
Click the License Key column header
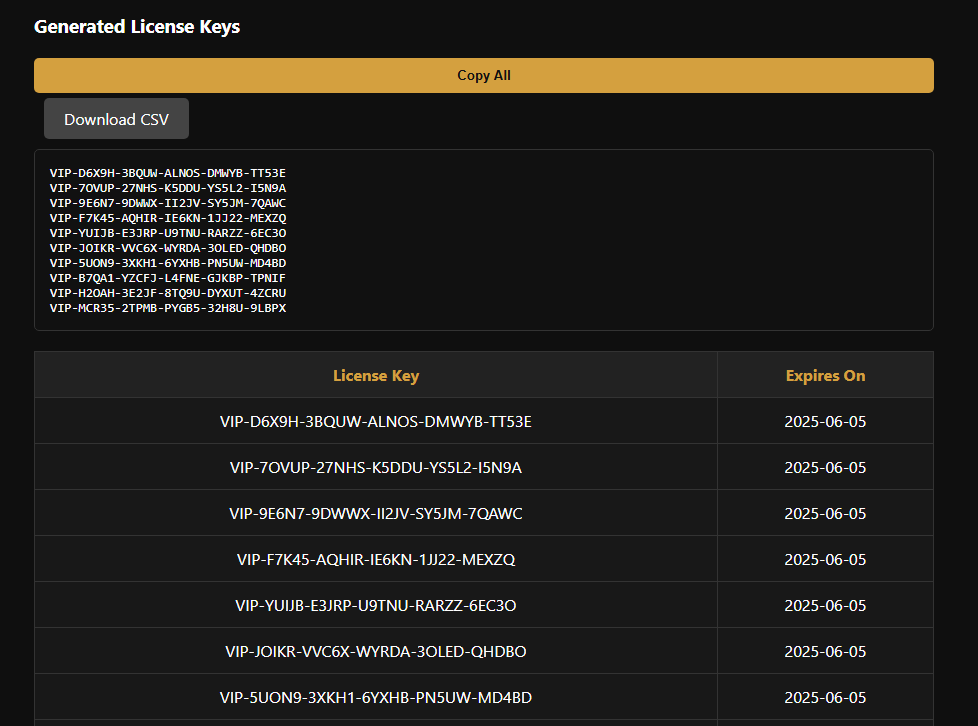click(x=376, y=375)
